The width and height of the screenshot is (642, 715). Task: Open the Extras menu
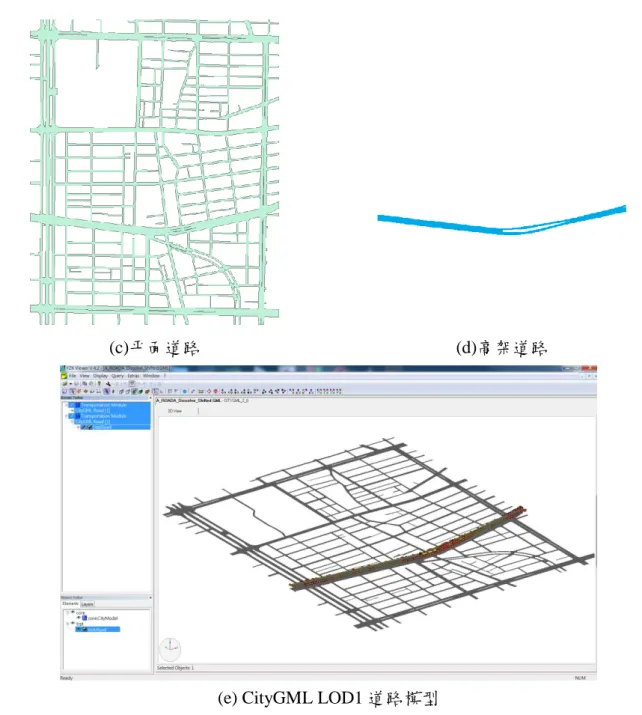[x=134, y=376]
